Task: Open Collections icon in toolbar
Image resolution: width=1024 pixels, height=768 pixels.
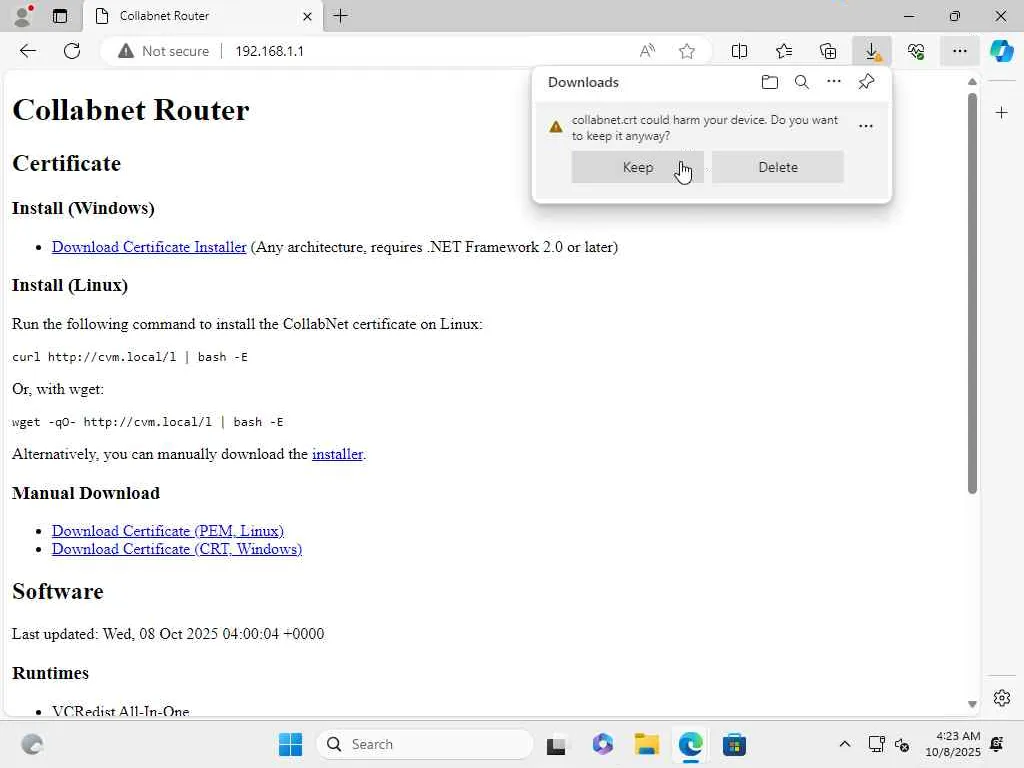Action: click(x=827, y=51)
